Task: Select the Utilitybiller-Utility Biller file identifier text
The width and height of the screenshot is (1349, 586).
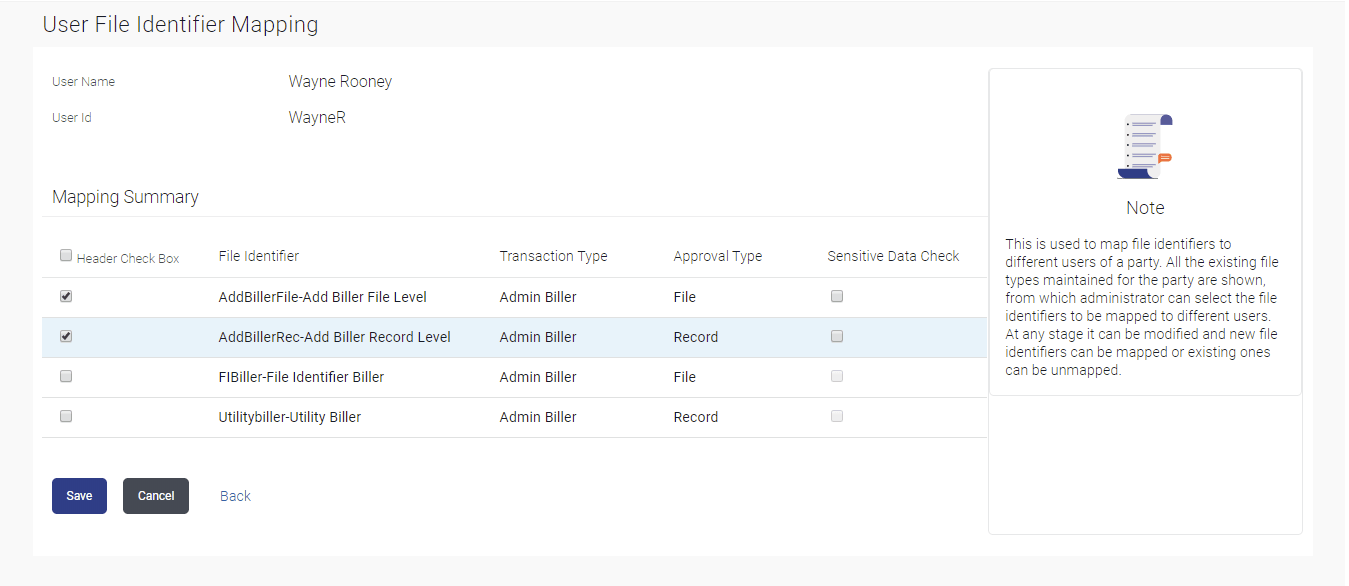Action: [x=290, y=417]
